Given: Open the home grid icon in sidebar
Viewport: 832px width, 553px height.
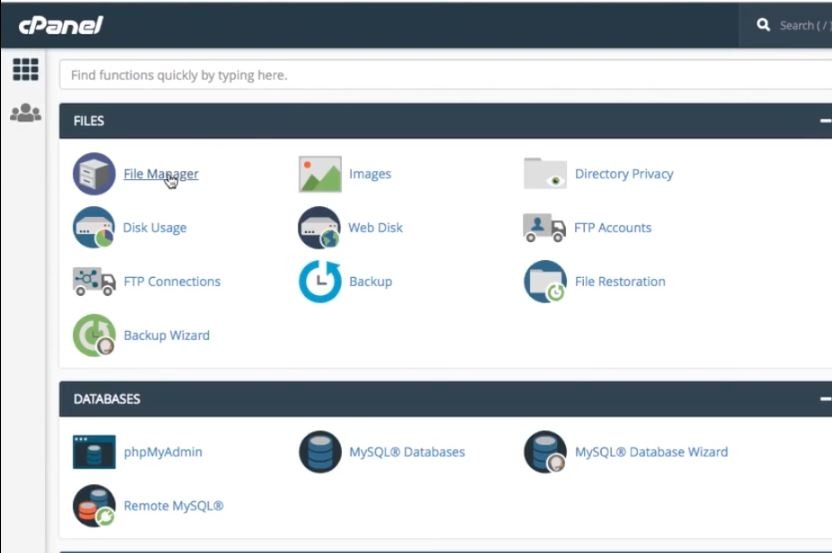Looking at the screenshot, I should [x=25, y=70].
